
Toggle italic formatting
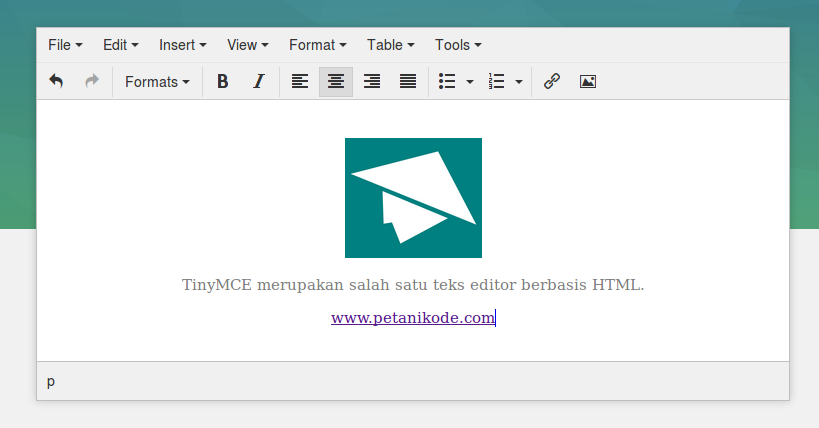tap(259, 82)
